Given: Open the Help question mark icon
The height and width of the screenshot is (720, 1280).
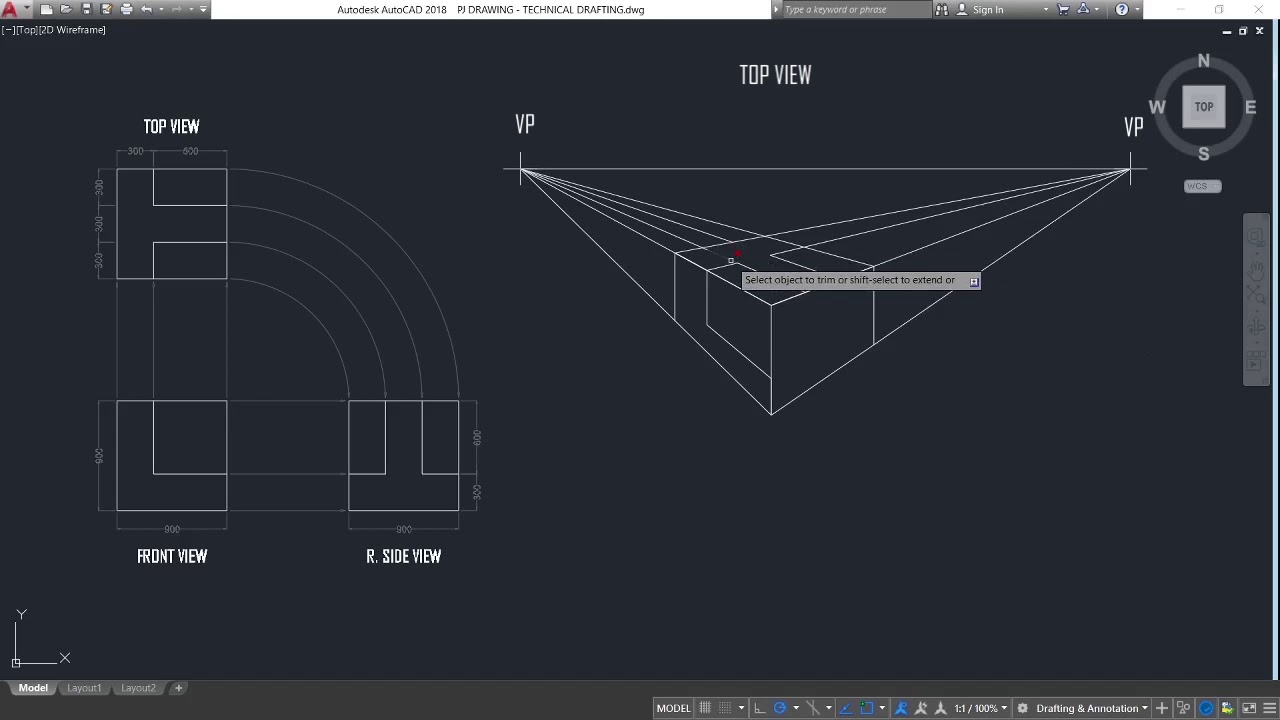Looking at the screenshot, I should [x=1122, y=9].
